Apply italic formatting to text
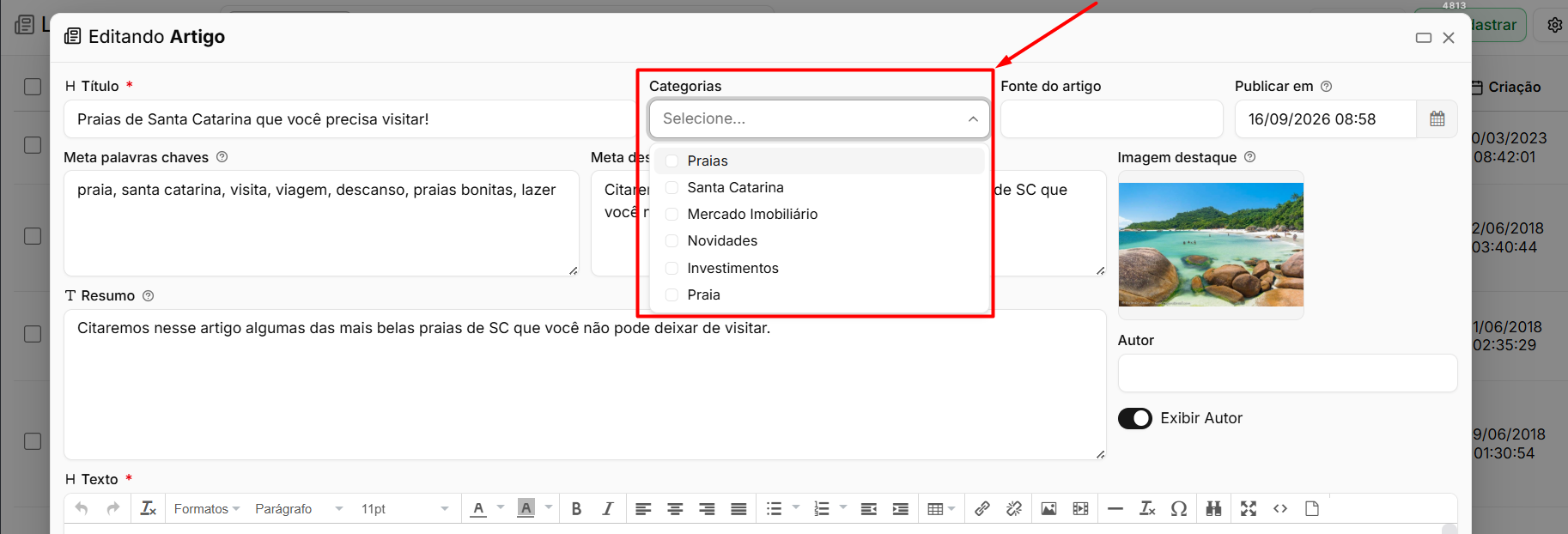Image resolution: width=1568 pixels, height=534 pixels. [x=608, y=509]
